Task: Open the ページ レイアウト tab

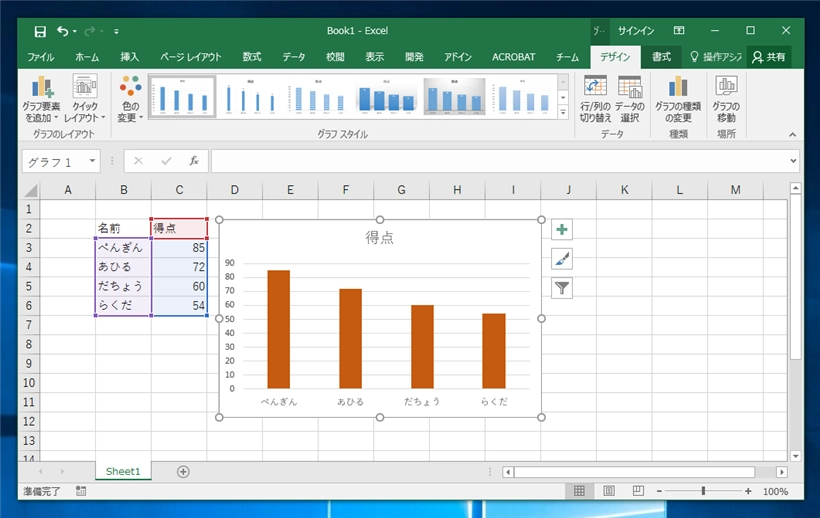Action: (190, 57)
